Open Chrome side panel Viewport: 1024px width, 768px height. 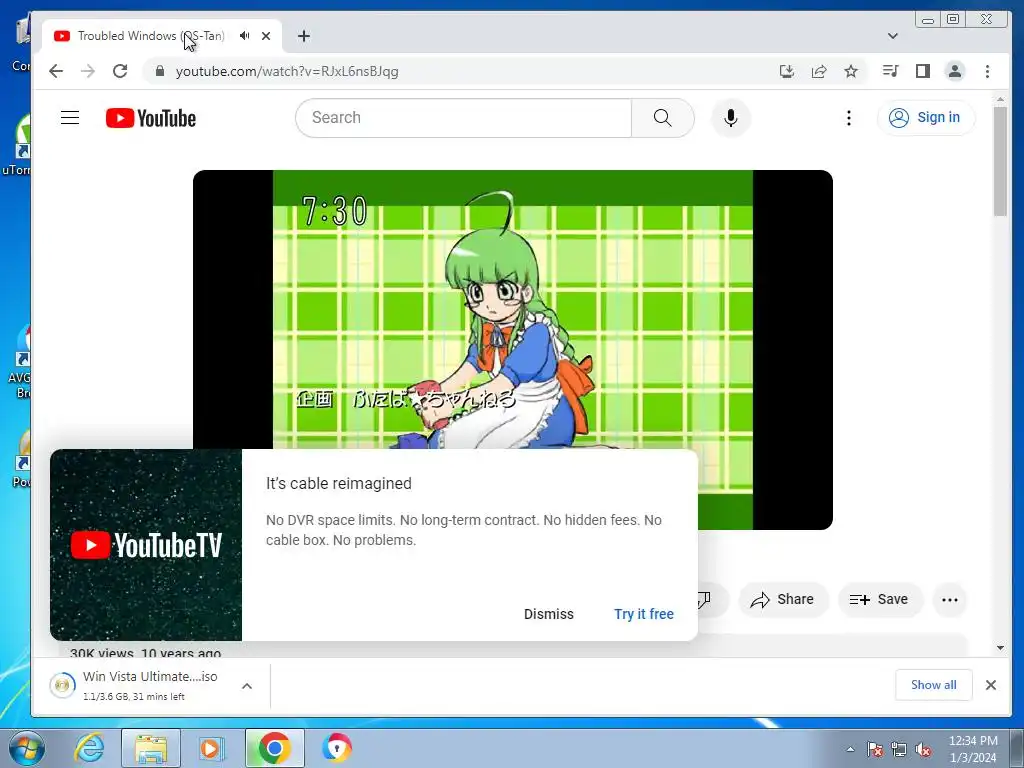click(923, 71)
